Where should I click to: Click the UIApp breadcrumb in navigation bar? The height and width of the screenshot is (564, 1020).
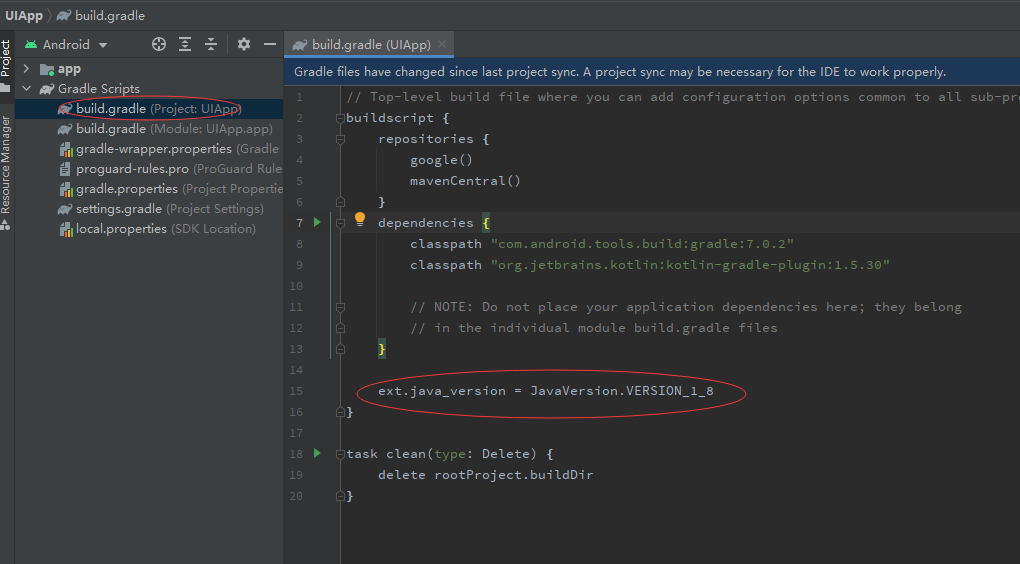coord(24,15)
